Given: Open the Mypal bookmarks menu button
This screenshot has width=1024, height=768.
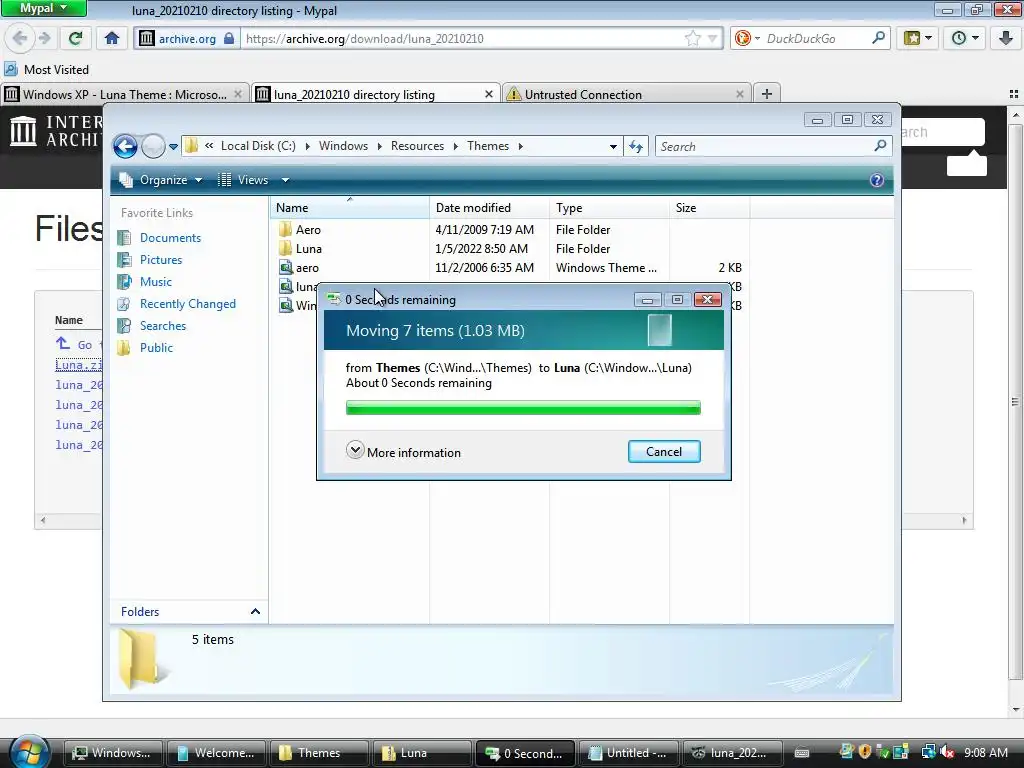Looking at the screenshot, I should pos(918,39).
